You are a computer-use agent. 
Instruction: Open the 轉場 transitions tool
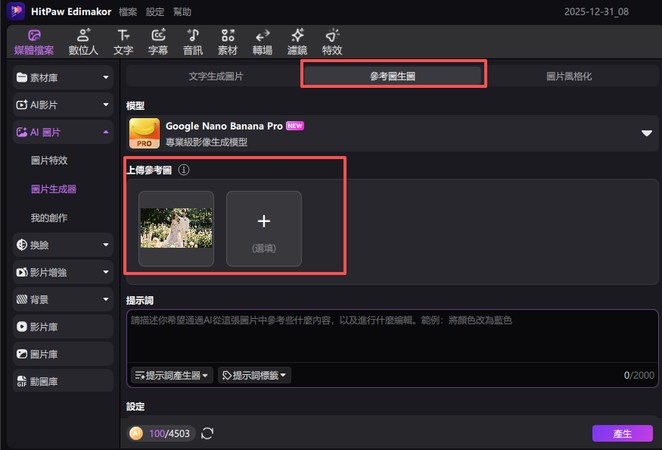(x=262, y=43)
